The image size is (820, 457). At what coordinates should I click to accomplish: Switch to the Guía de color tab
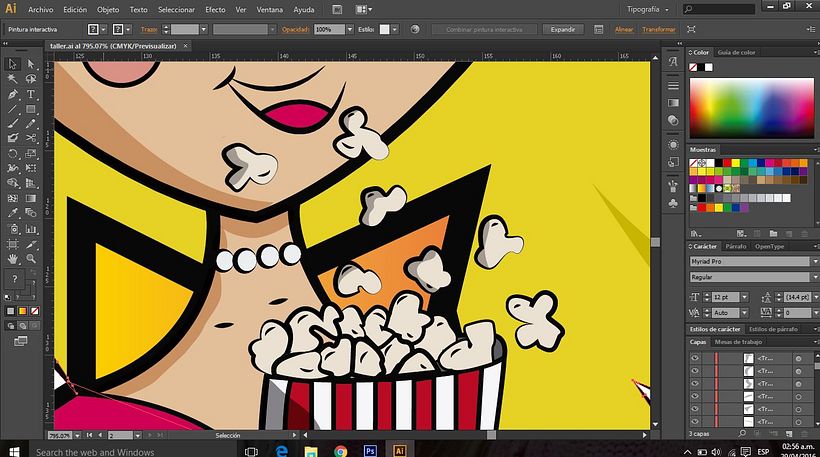[x=736, y=52]
